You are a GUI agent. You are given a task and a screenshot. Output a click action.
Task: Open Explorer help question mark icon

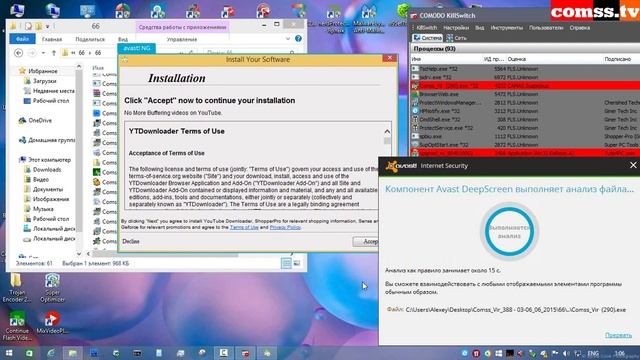click(298, 39)
